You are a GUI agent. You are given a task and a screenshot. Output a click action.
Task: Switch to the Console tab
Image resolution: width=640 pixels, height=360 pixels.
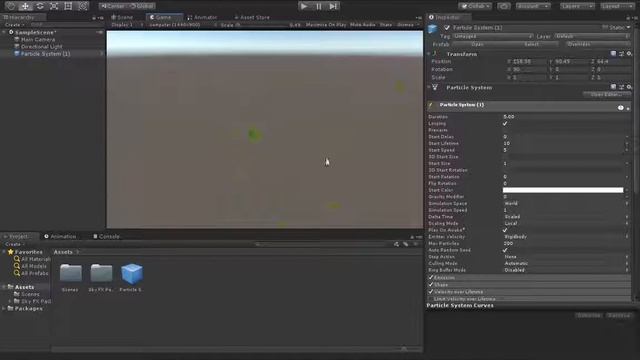pos(107,236)
